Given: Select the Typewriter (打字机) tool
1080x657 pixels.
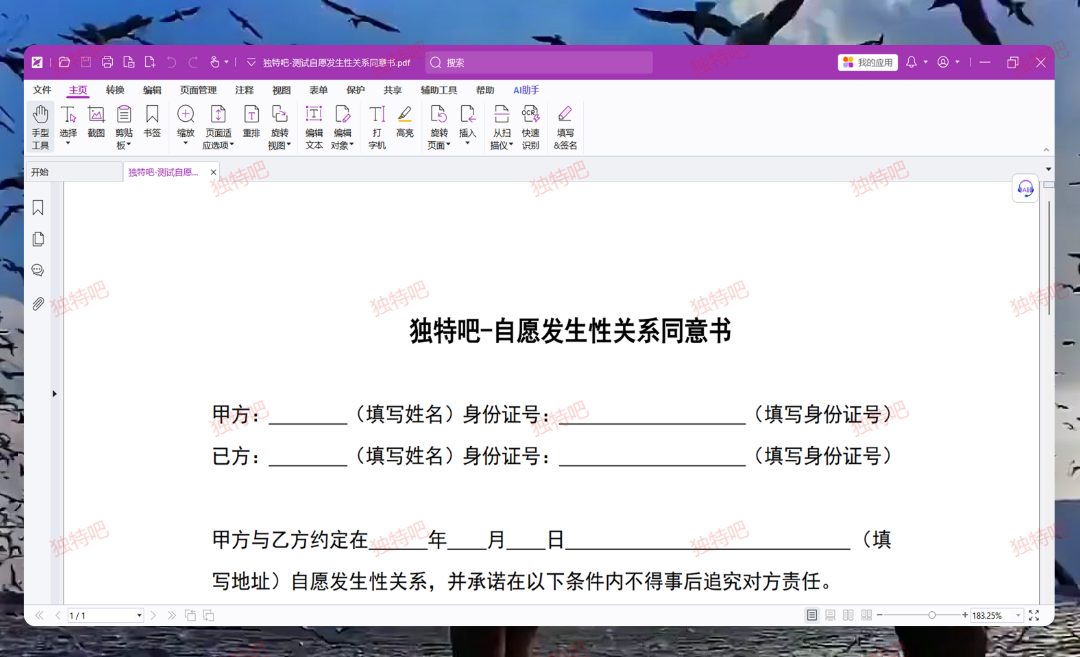Looking at the screenshot, I should click(x=377, y=127).
